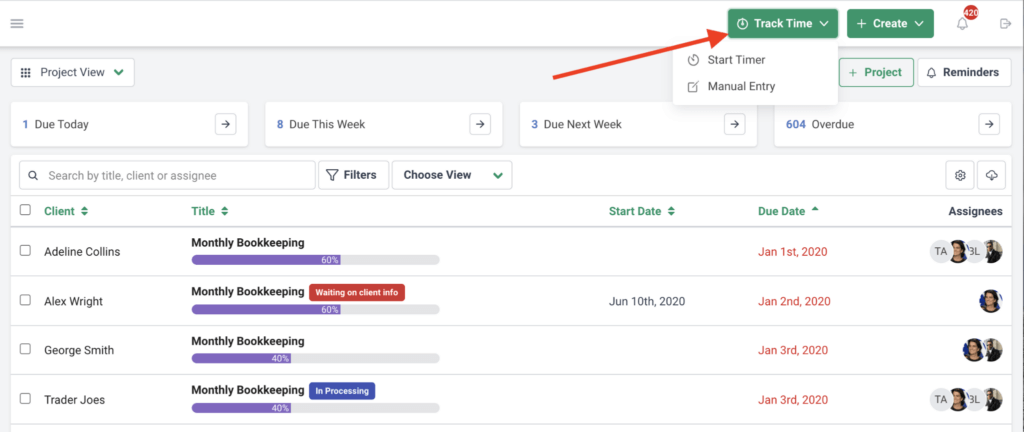1024x432 pixels.
Task: Tick the Adeline Collins row checkbox
Action: [26, 251]
